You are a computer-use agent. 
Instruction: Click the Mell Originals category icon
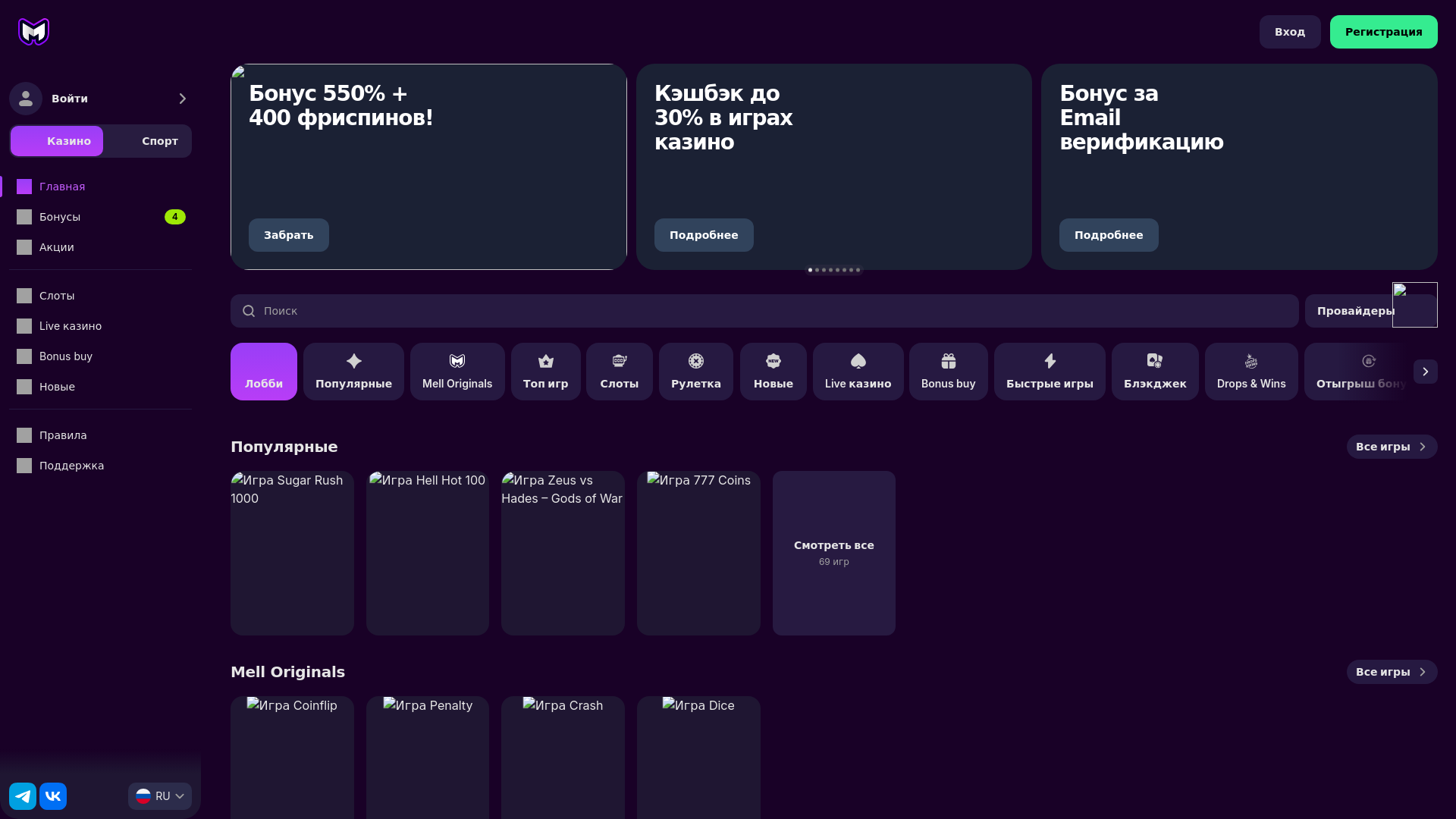coord(457,361)
